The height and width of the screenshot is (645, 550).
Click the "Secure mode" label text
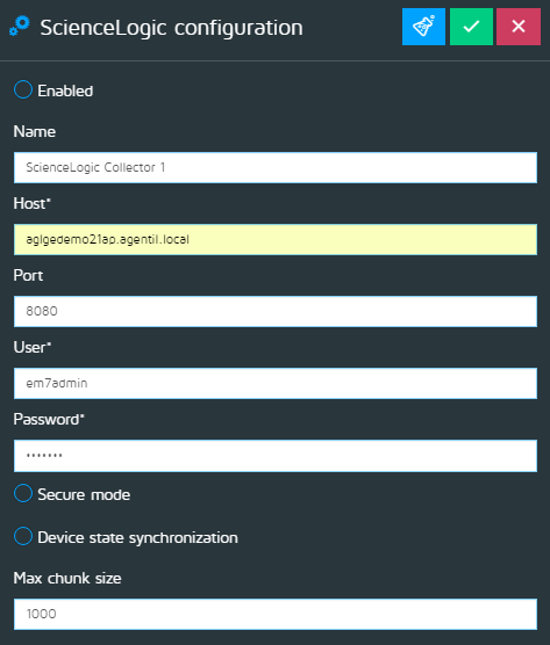(84, 494)
